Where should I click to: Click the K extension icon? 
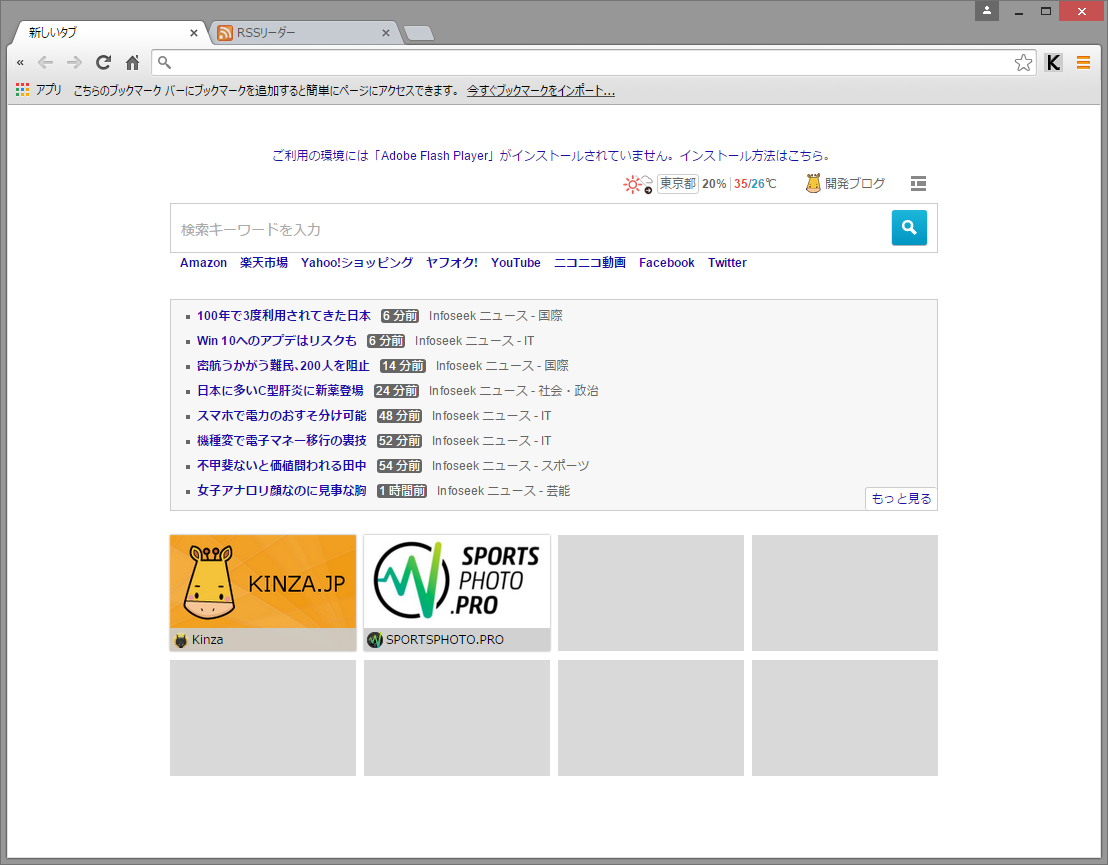[x=1053, y=62]
